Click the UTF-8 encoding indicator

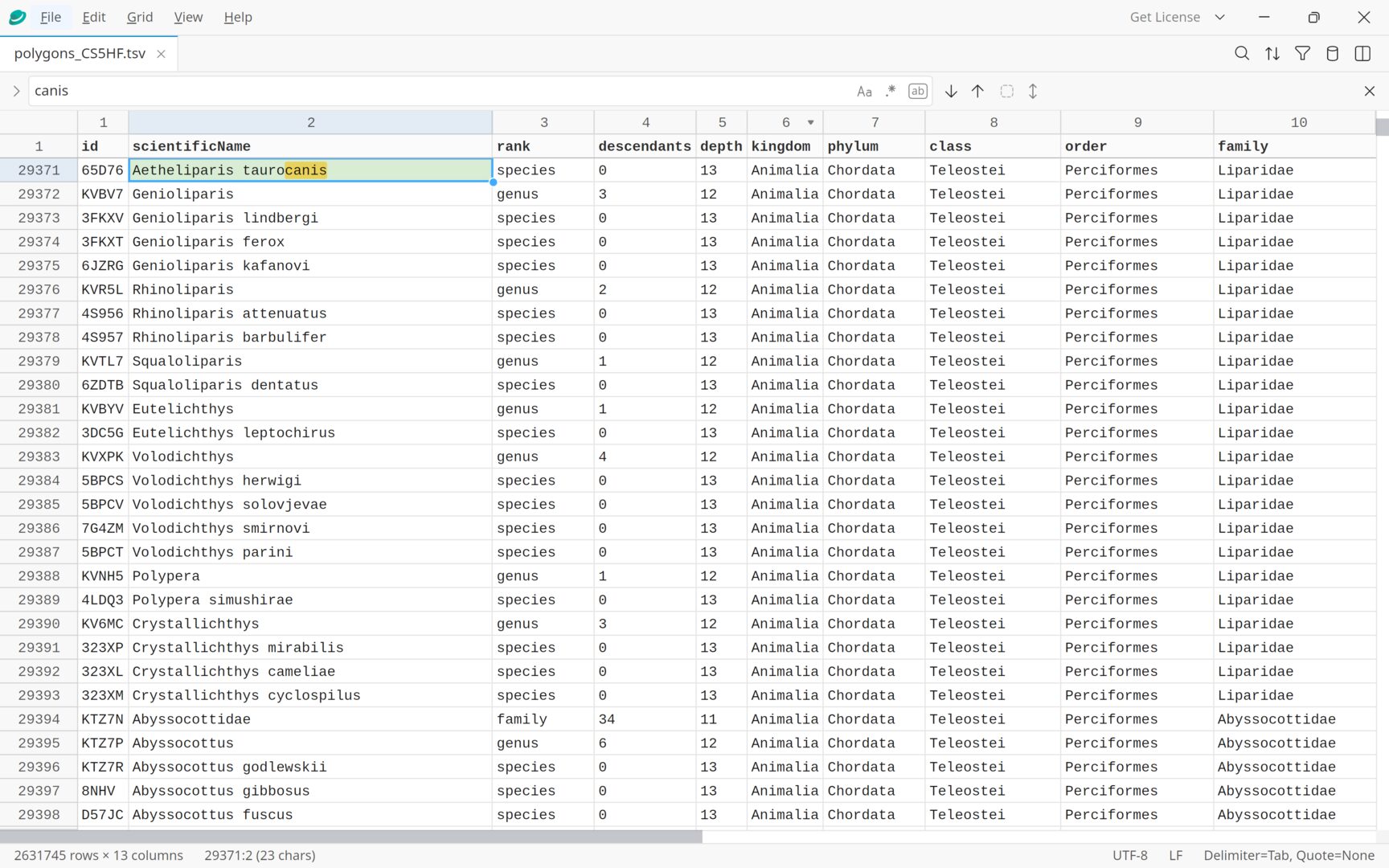[x=1129, y=855]
